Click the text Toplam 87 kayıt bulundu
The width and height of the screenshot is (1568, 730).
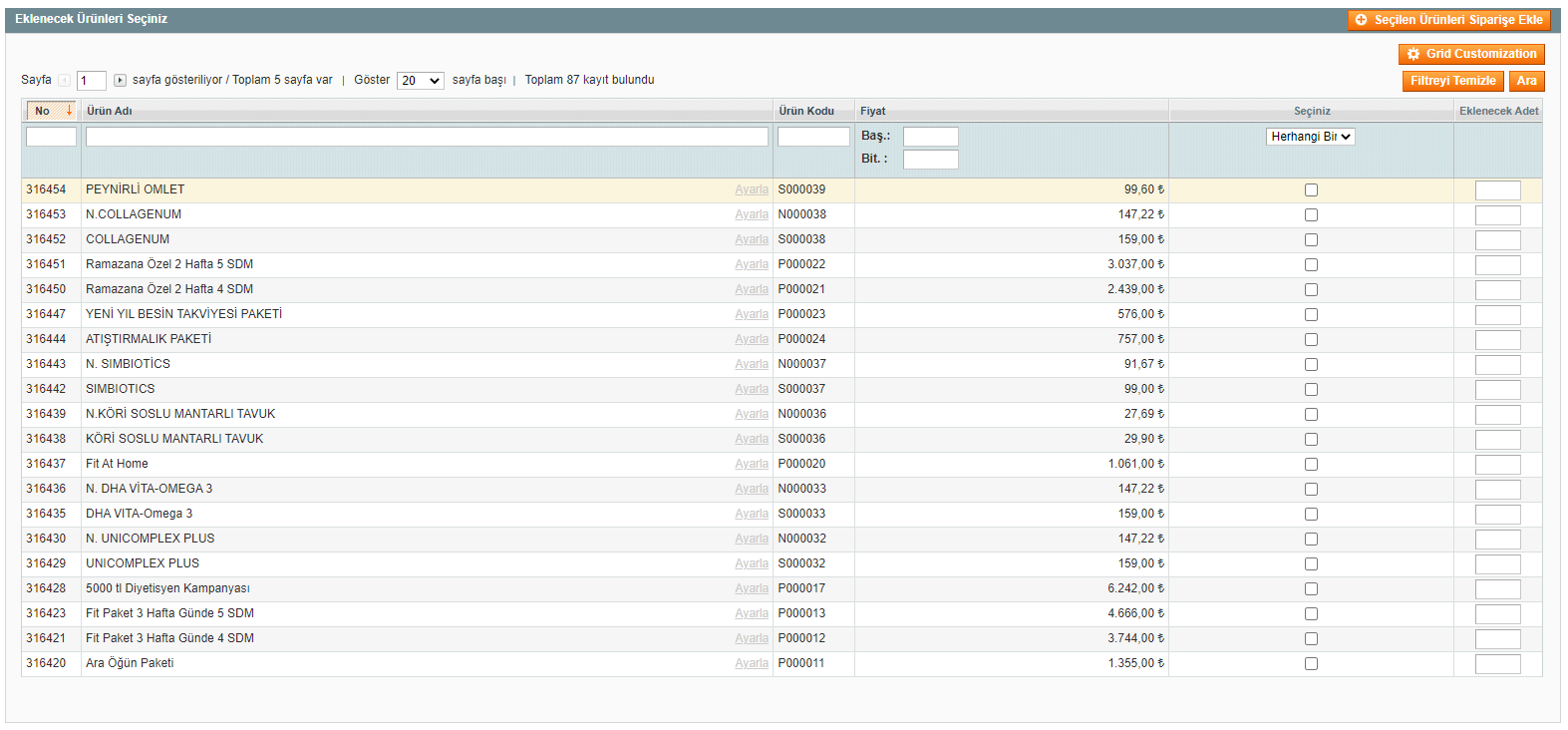click(590, 80)
